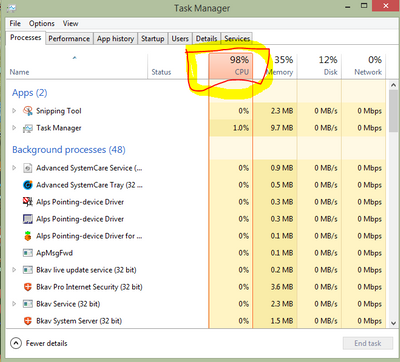
Task: Sort processes by CPU column header
Action: (x=231, y=66)
